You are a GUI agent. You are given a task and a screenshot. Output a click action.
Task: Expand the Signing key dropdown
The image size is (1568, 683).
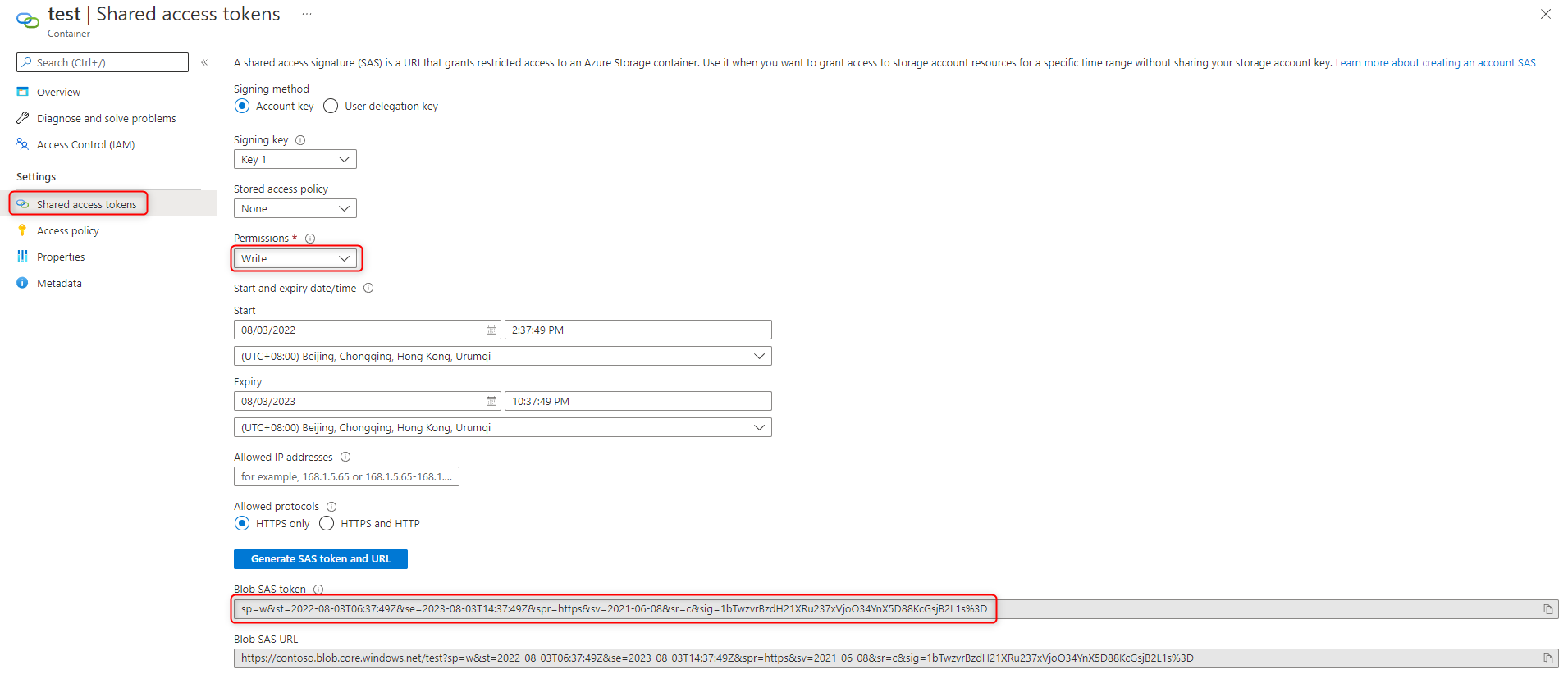pyautogui.click(x=295, y=159)
